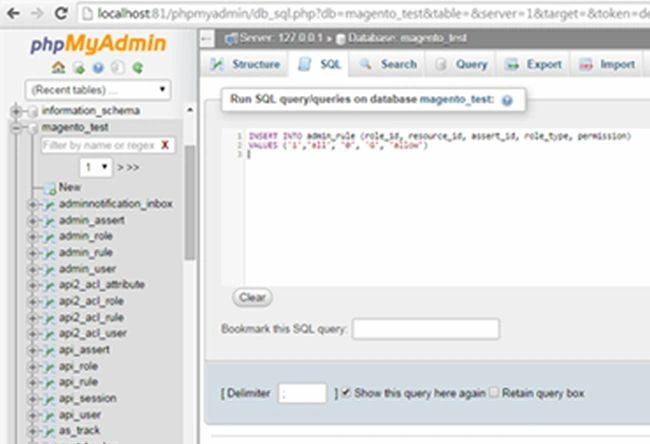The height and width of the screenshot is (444, 650).
Task: Open the page number dropdown showing 1
Action: tap(96, 167)
